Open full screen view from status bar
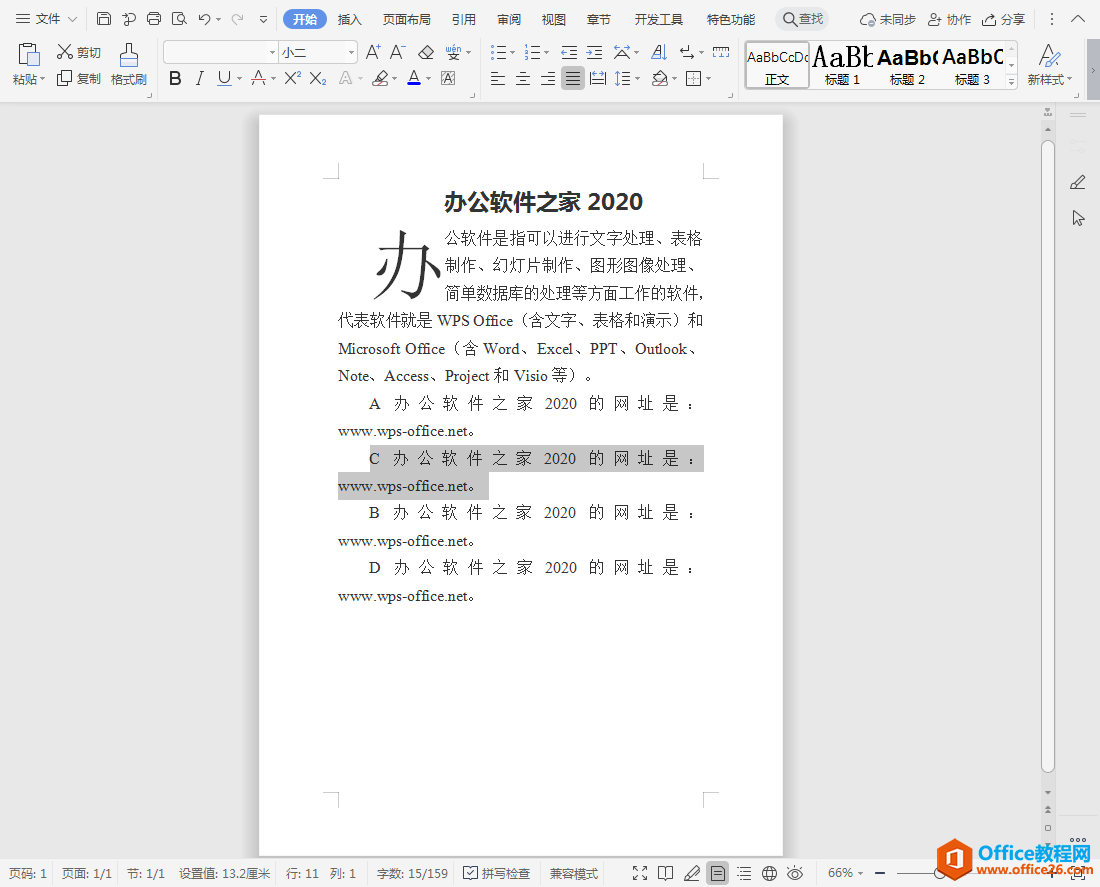The height and width of the screenshot is (887, 1100). (x=640, y=873)
